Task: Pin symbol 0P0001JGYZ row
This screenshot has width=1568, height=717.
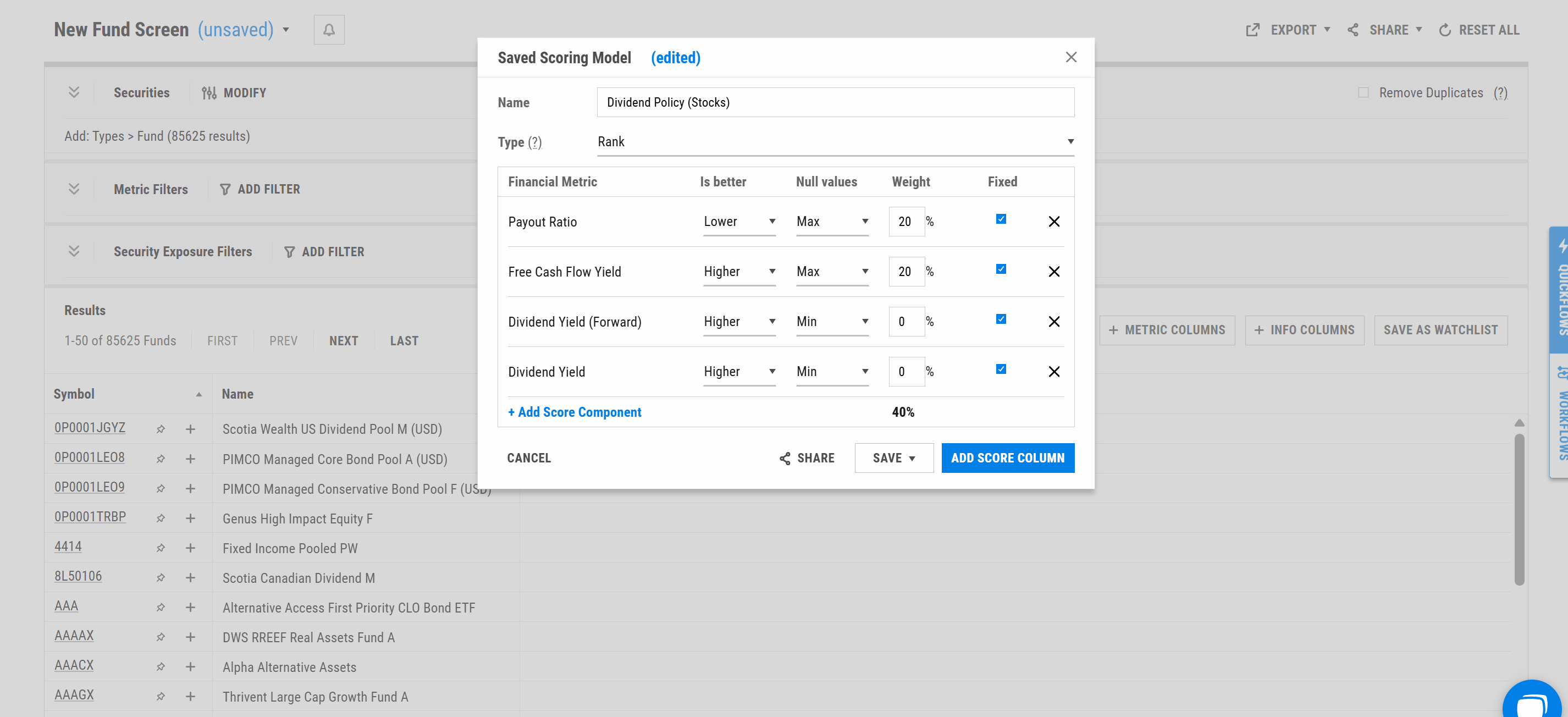Action: coord(161,429)
